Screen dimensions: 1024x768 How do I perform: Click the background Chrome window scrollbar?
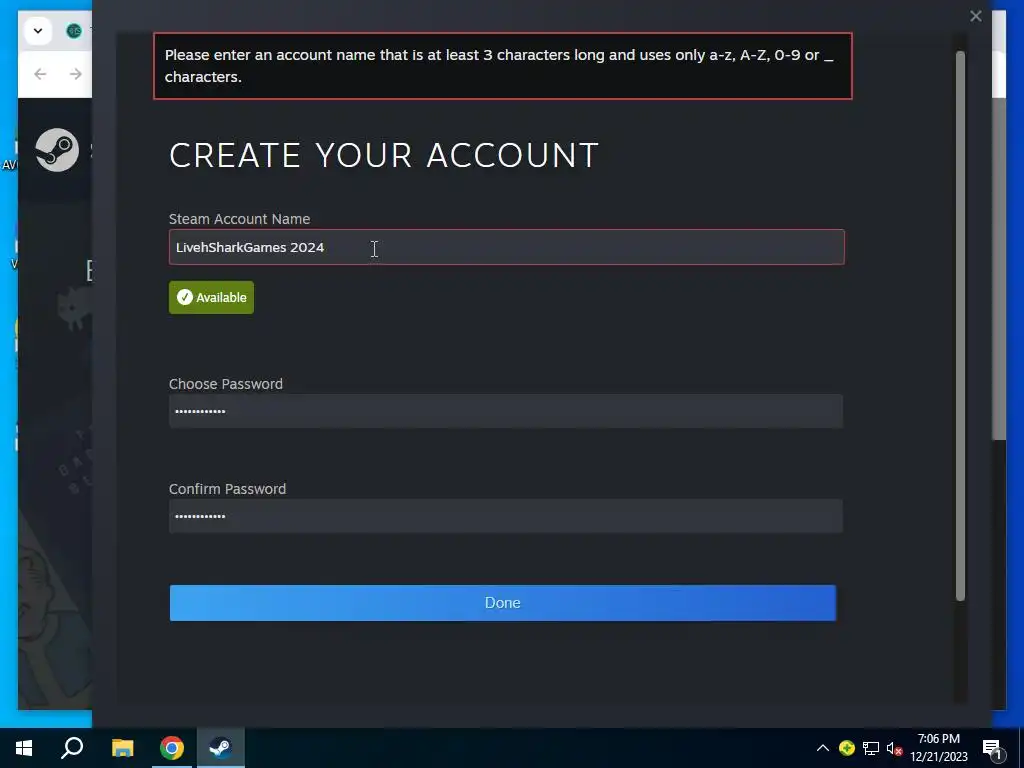pyautogui.click(x=999, y=268)
